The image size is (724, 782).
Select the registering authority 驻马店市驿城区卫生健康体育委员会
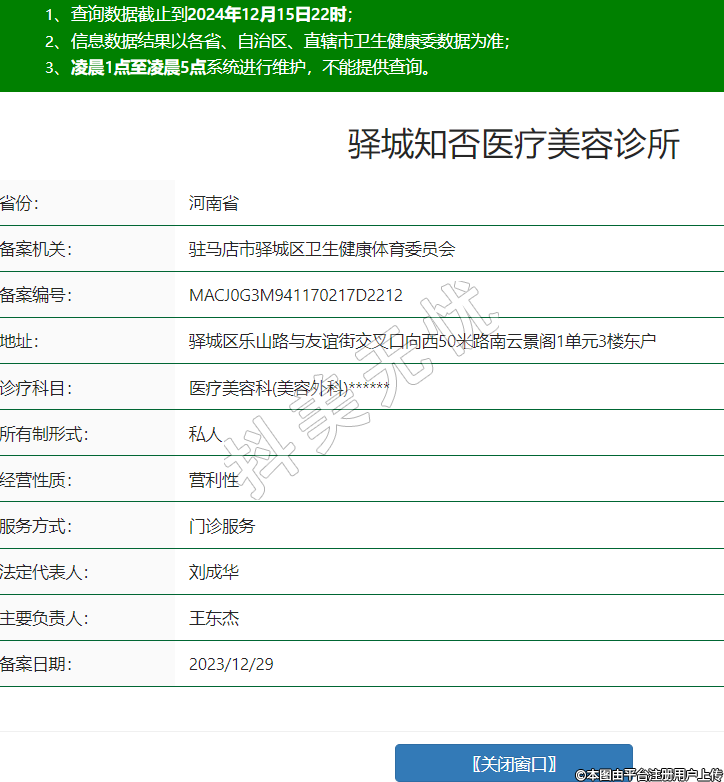[321, 249]
